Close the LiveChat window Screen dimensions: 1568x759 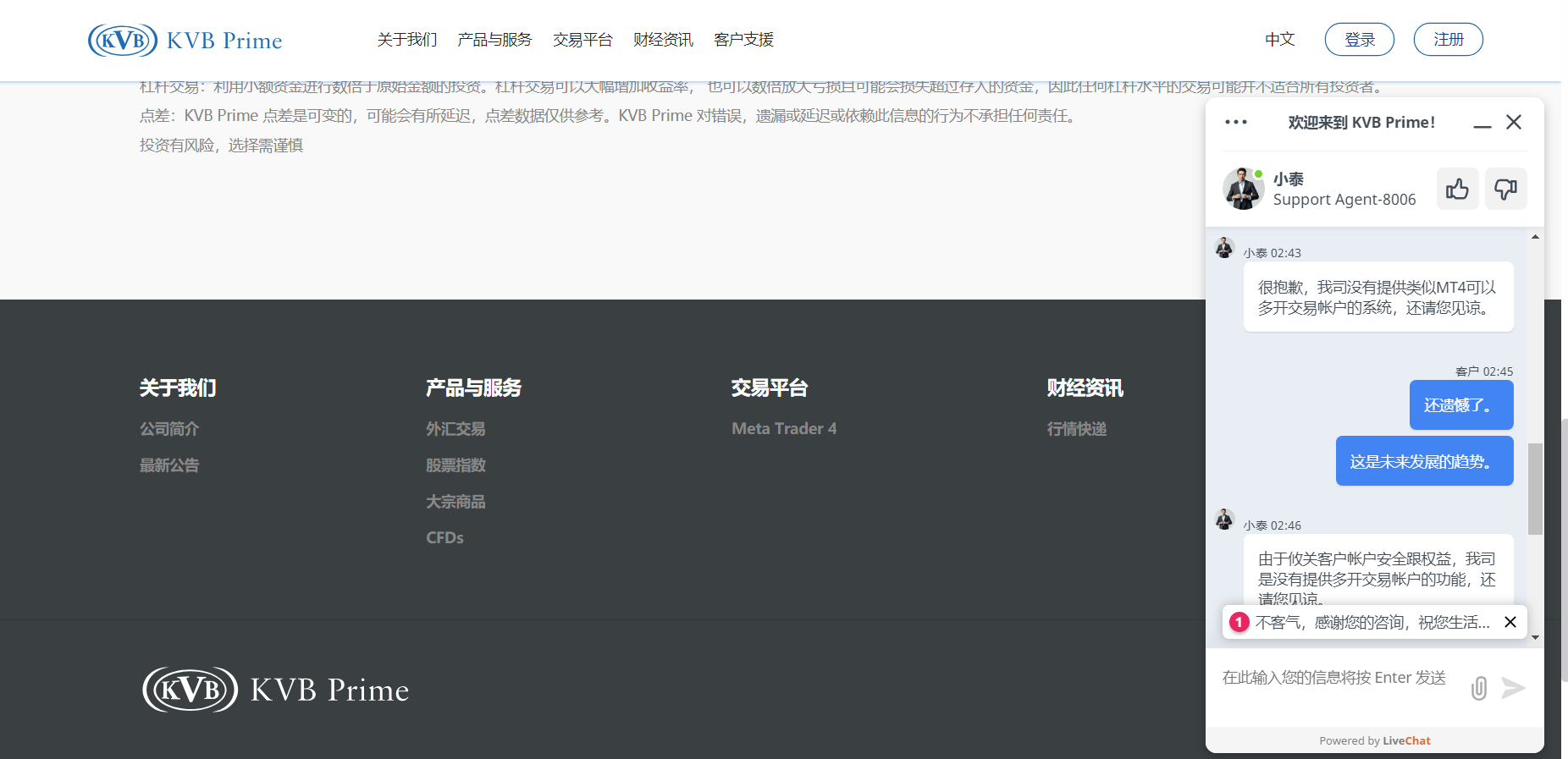tap(1514, 122)
